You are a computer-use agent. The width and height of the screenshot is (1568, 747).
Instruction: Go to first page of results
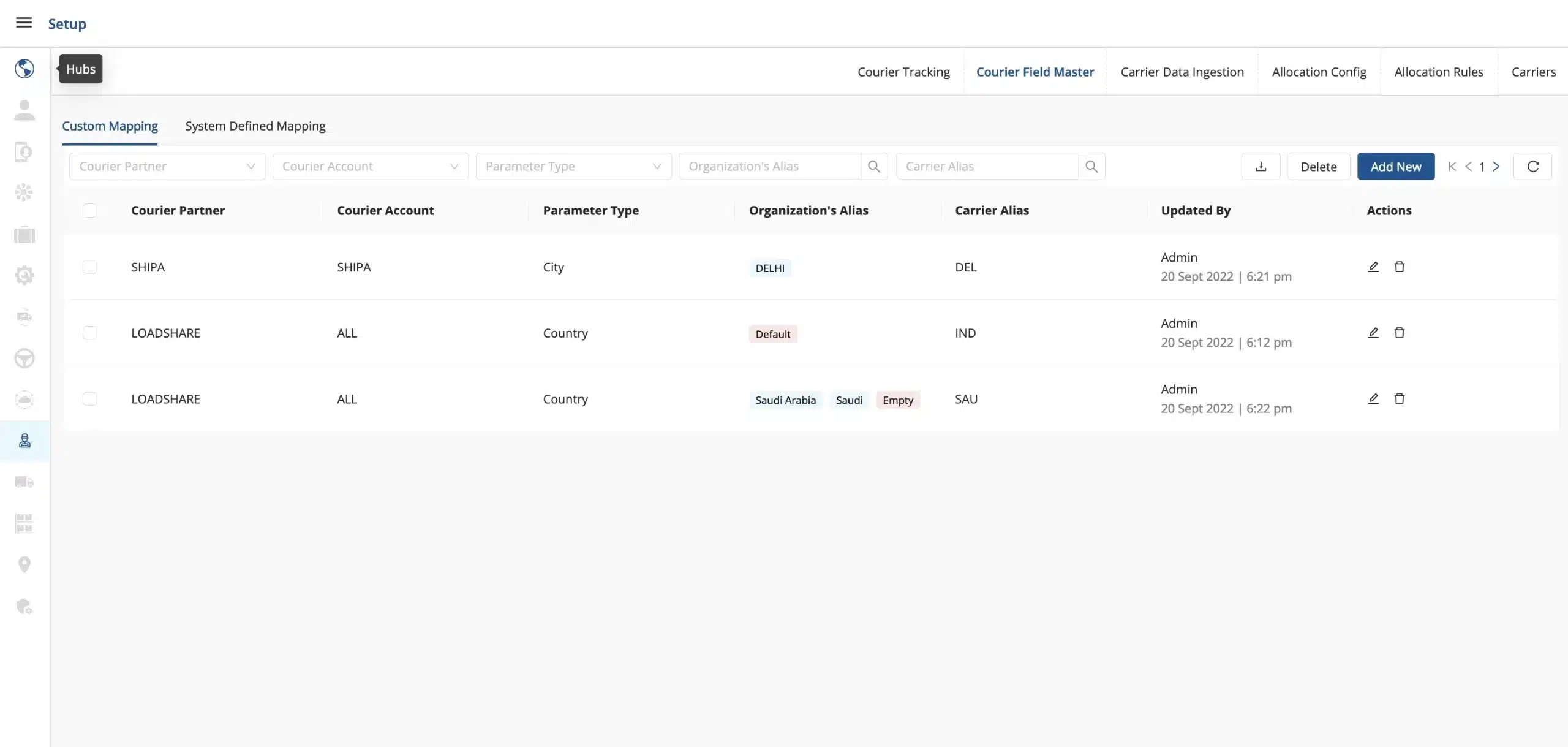pyautogui.click(x=1452, y=166)
